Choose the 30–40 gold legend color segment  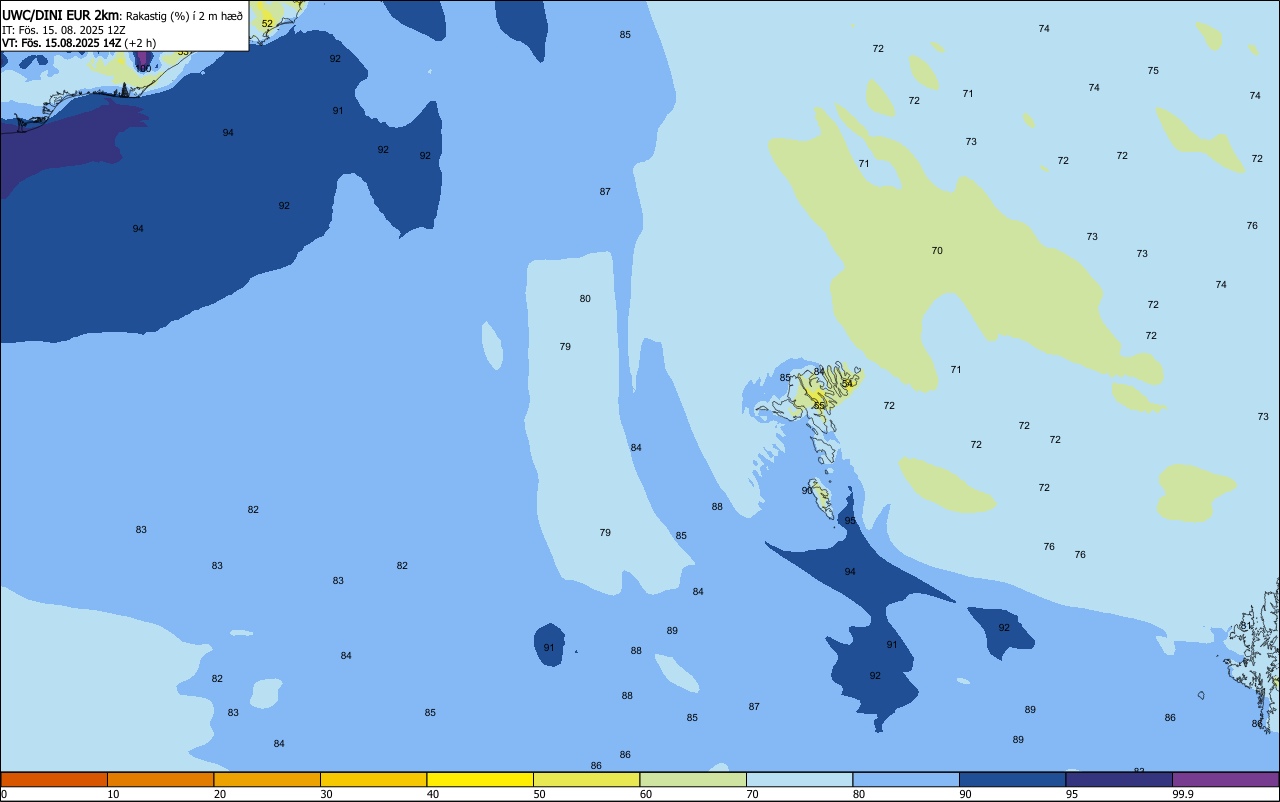[x=373, y=779]
